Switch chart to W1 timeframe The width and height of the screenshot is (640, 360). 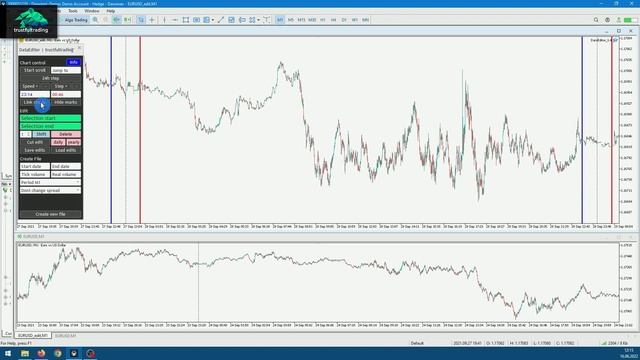tap(355, 20)
